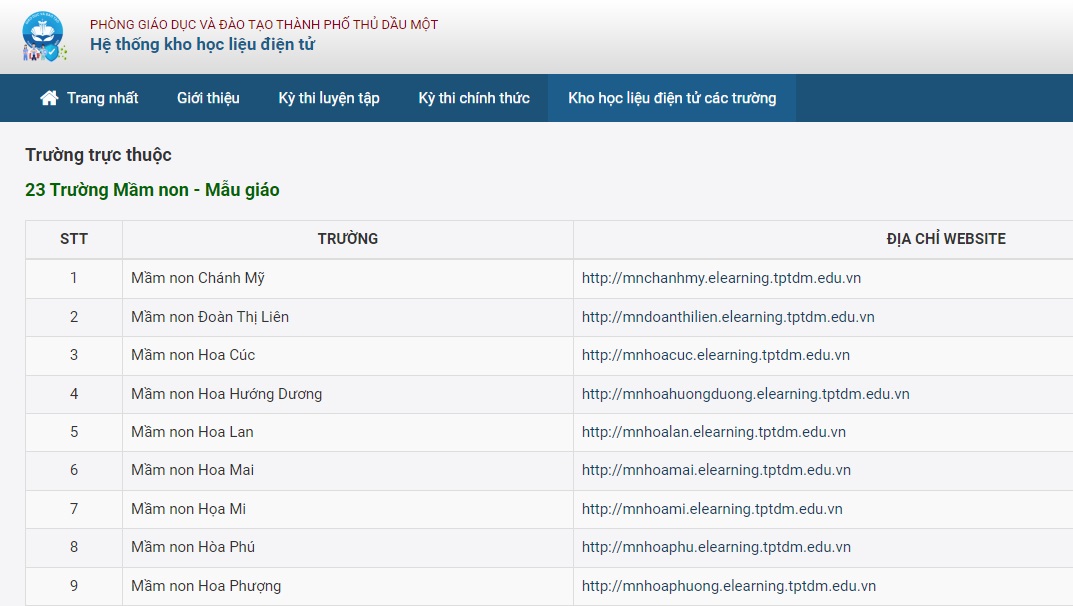1073x606 pixels.
Task: Click header text Phòng Giáo dục và Đào tạo
Action: 264,24
